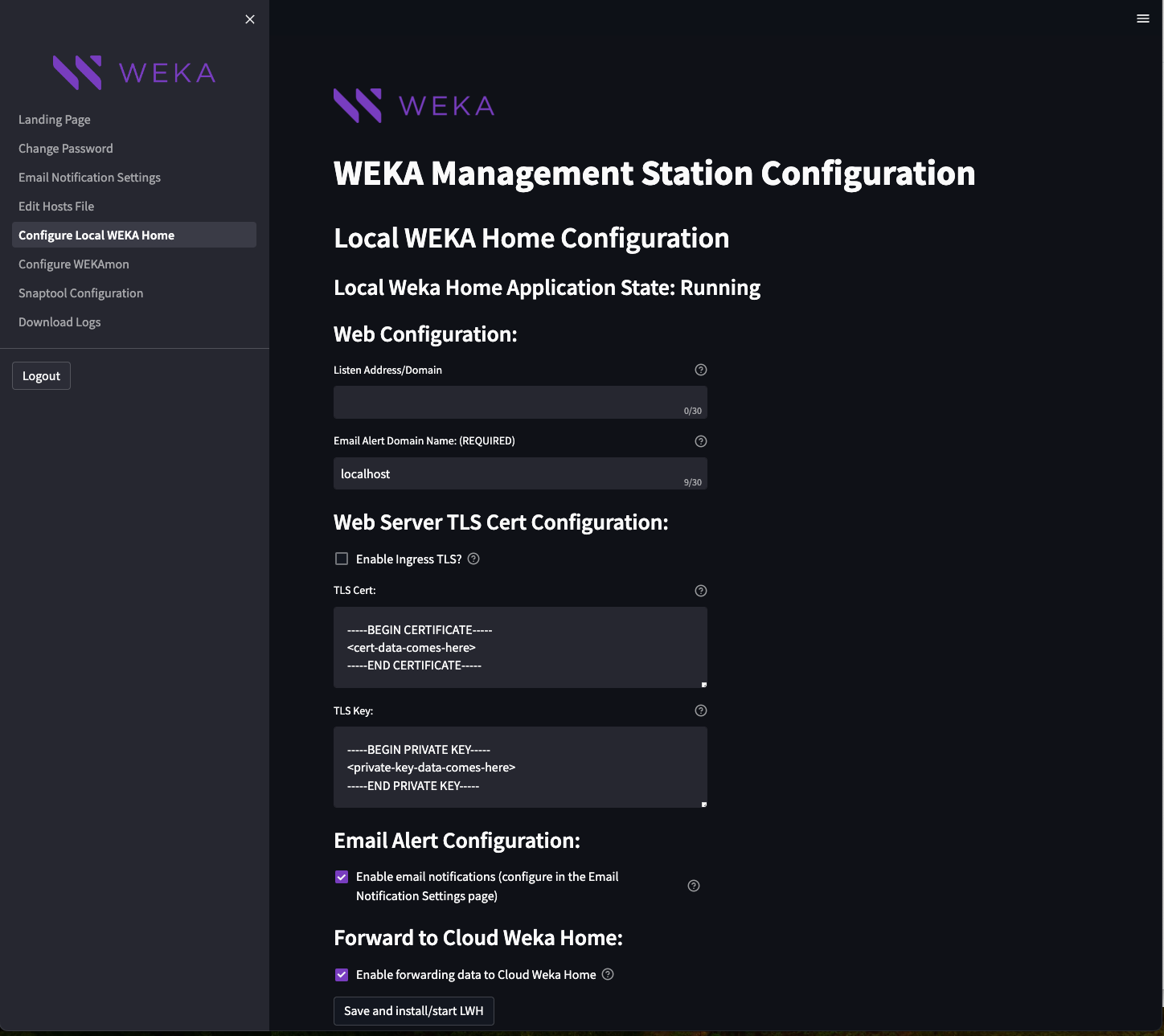Enable the Ingress TLS checkbox

click(342, 559)
